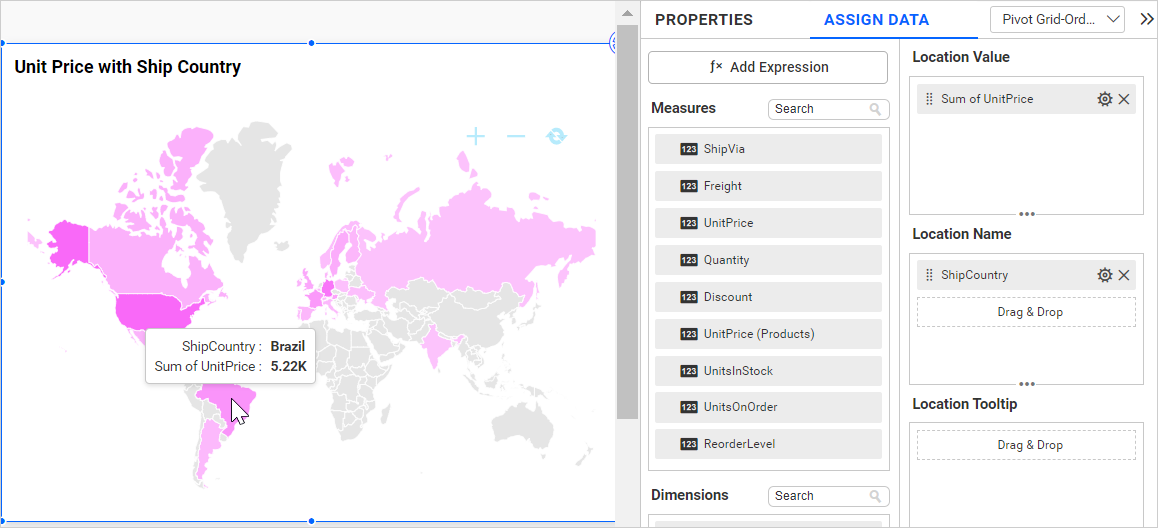Click the Dimensions search box
The image size is (1158, 528).
click(x=820, y=496)
